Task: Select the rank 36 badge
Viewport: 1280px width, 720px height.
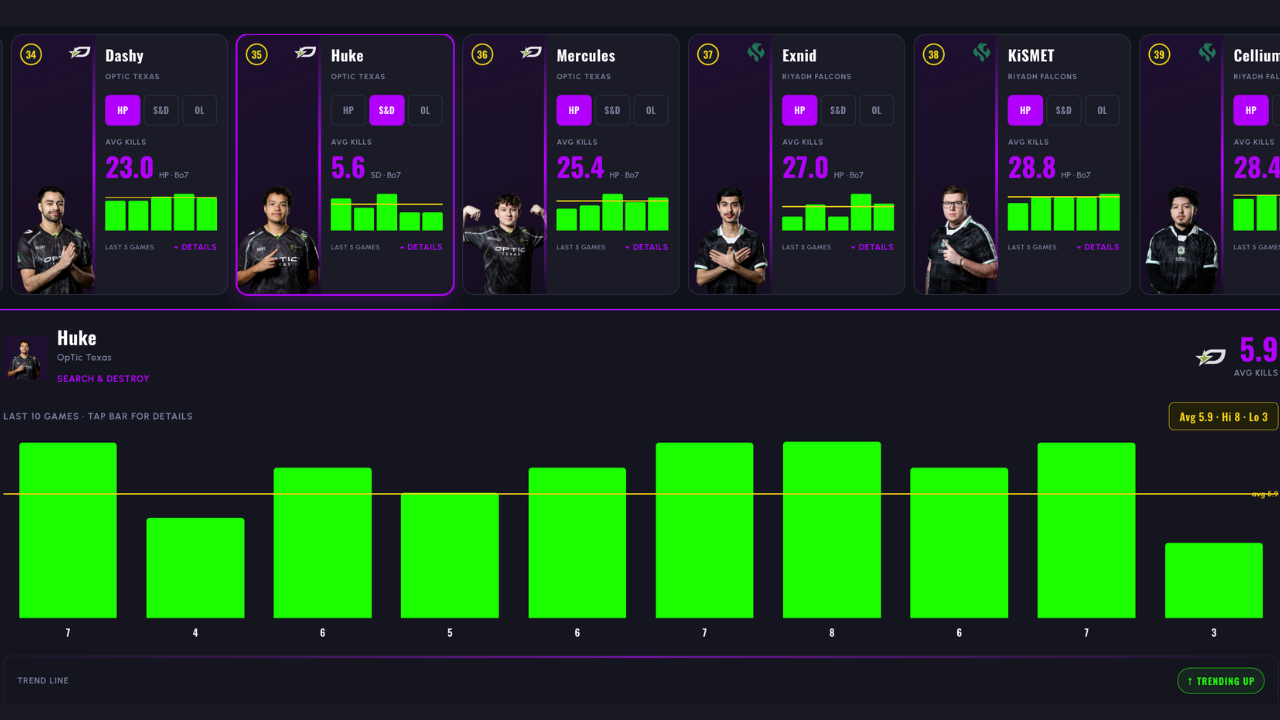Action: coord(482,55)
